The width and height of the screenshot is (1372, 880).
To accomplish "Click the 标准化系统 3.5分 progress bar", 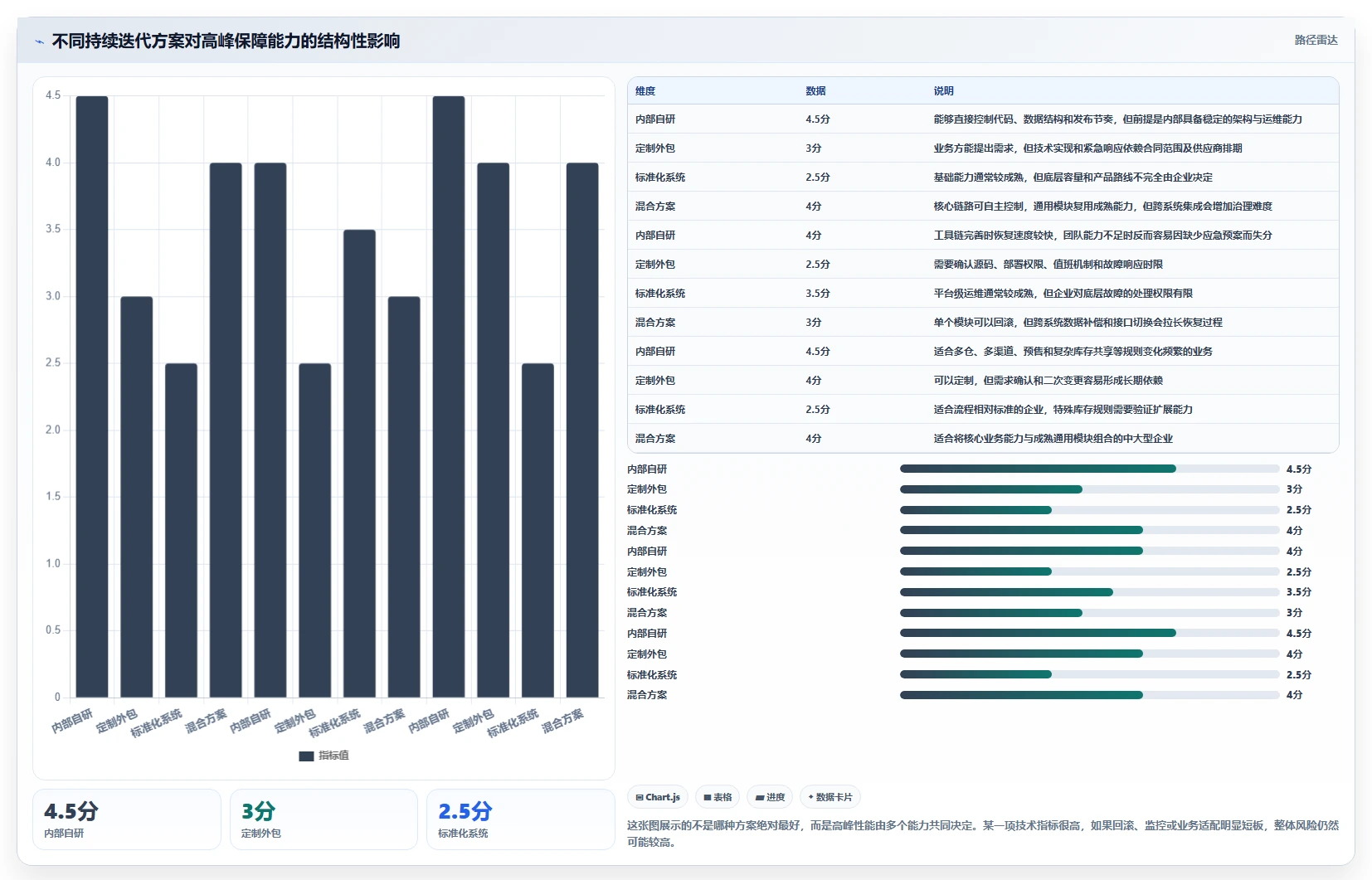I will (1089, 592).
